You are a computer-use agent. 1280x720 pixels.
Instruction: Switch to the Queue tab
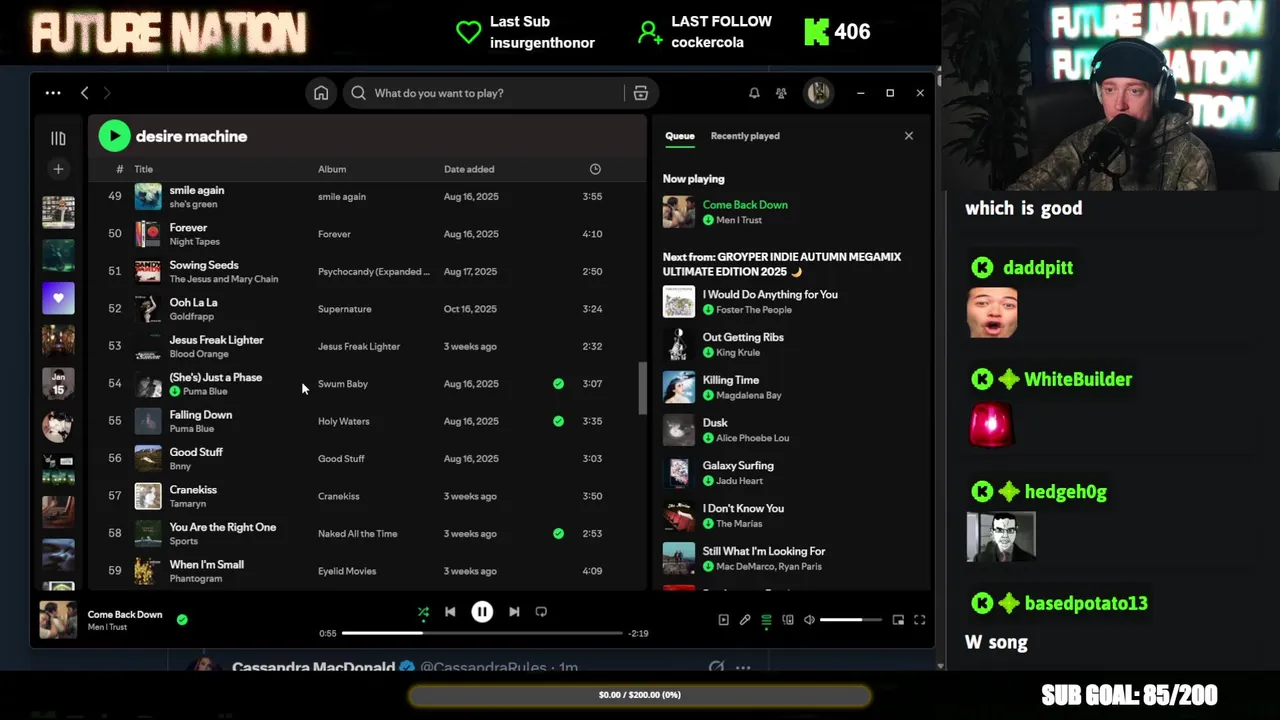(680, 136)
